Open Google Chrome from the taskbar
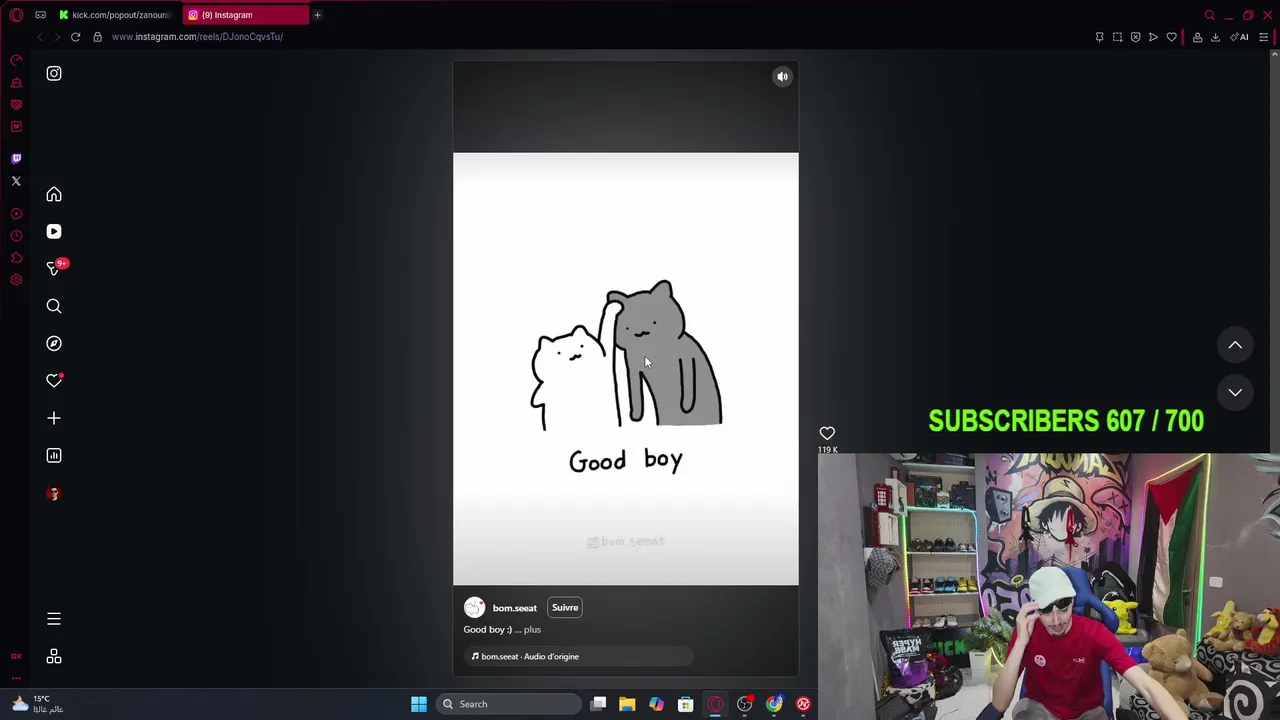Viewport: 1280px width, 720px height. click(x=774, y=704)
